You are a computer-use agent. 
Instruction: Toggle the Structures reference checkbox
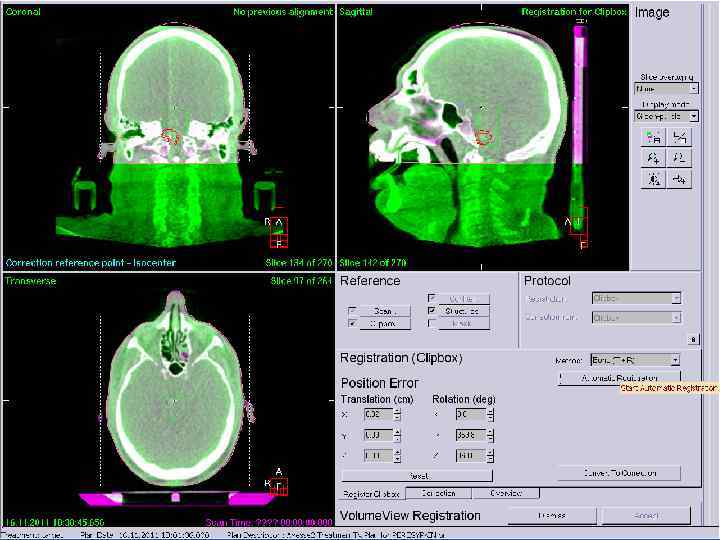[432, 311]
